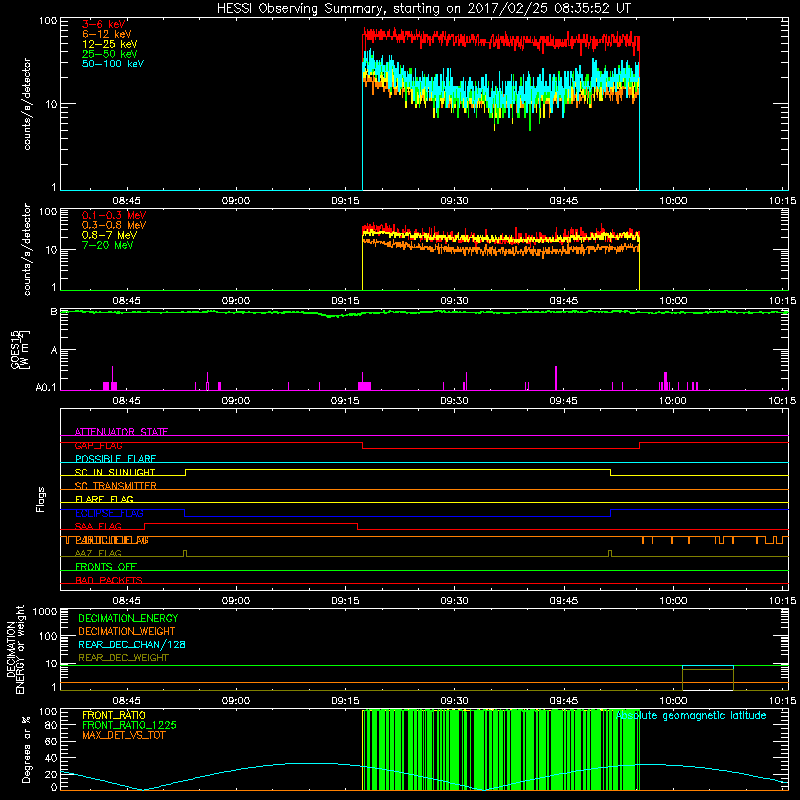
Task: Select the ATTENUATOR_STATE flag label
Action: click(121, 432)
